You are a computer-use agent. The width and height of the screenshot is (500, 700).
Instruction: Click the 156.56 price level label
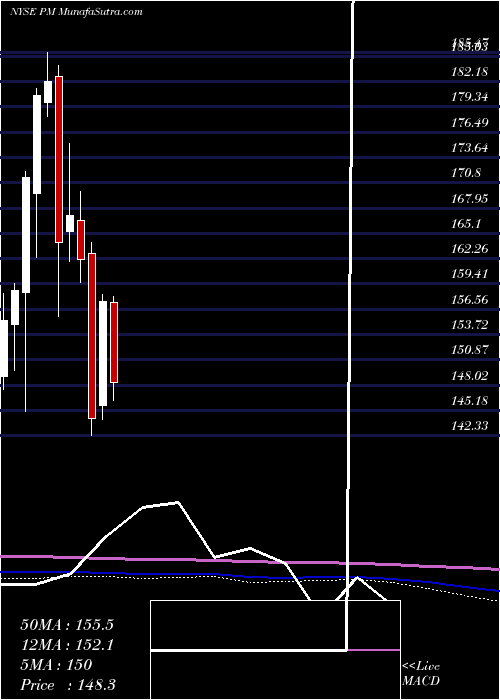click(x=470, y=300)
